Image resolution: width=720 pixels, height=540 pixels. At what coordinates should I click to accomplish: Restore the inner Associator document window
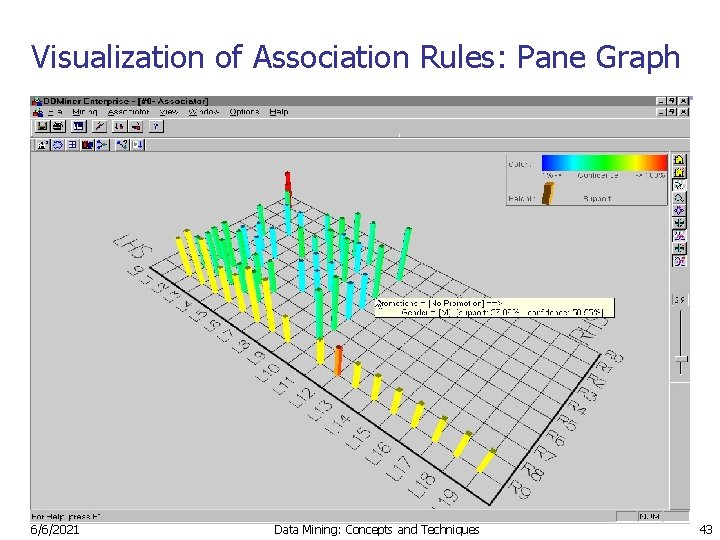[x=672, y=112]
